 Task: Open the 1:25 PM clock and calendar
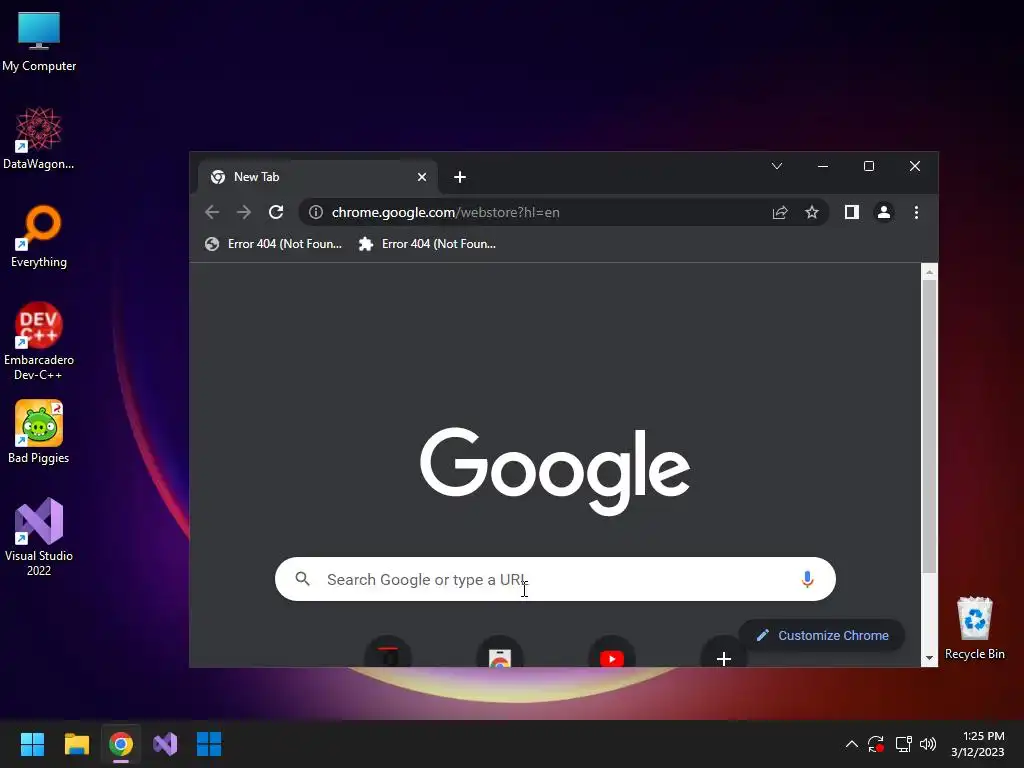(978, 744)
